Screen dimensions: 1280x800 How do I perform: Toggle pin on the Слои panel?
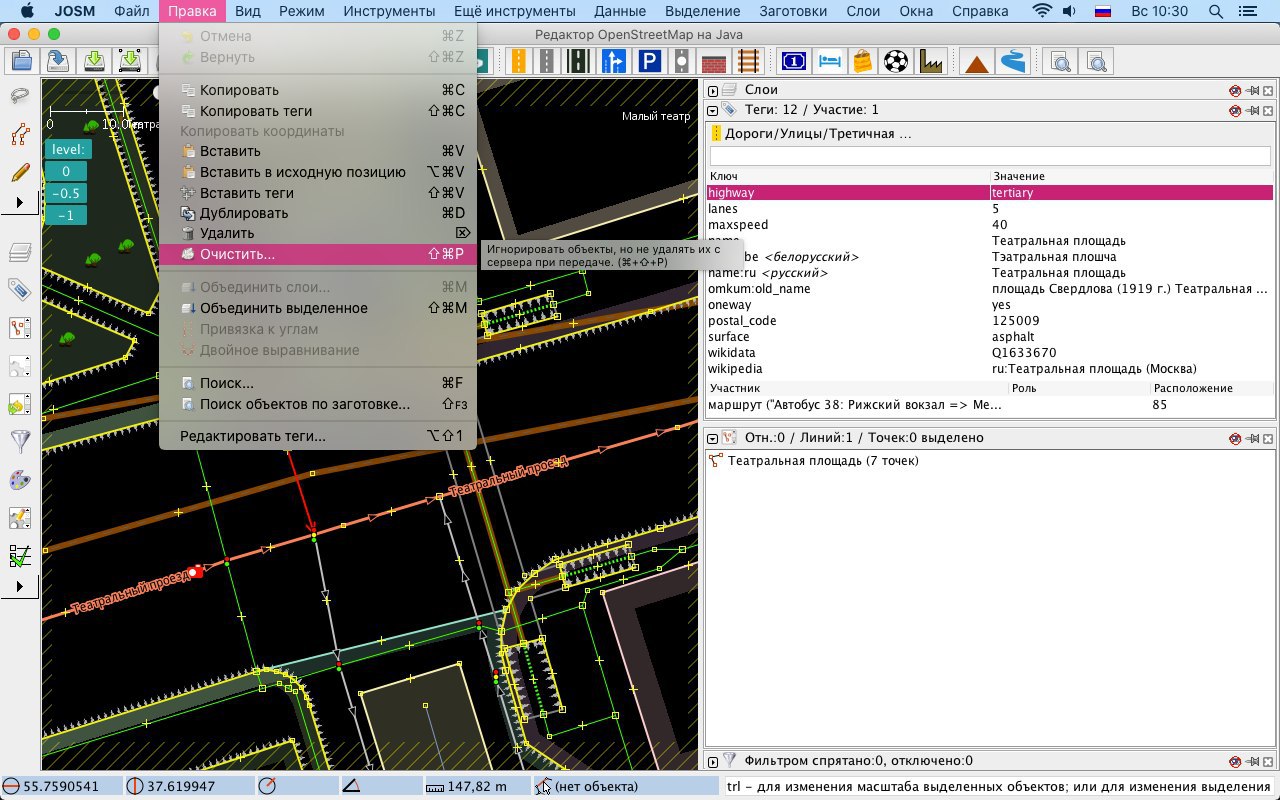click(1252, 90)
